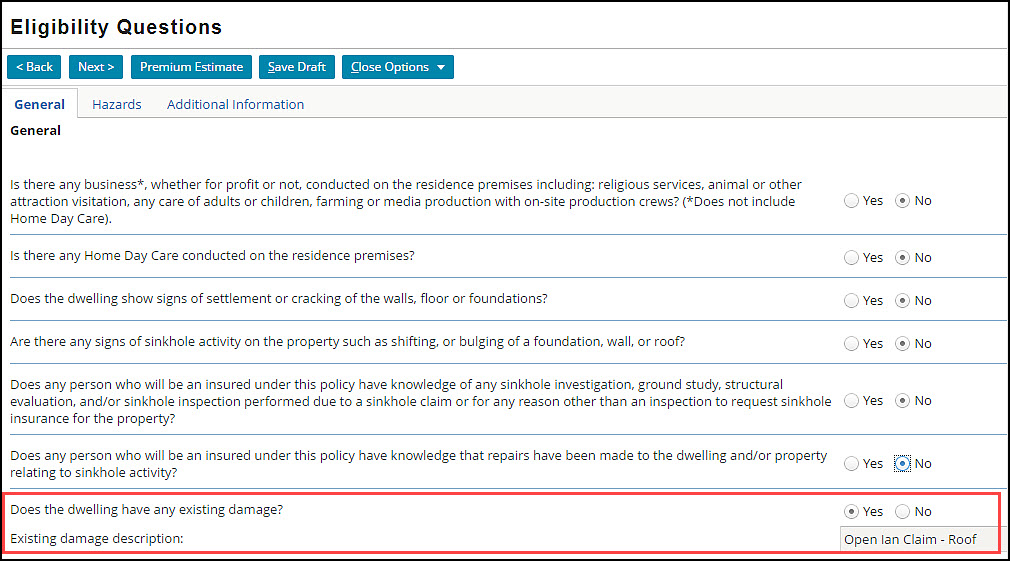The height and width of the screenshot is (561, 1010).
Task: Switch to the Hazards tab
Action: click(117, 104)
